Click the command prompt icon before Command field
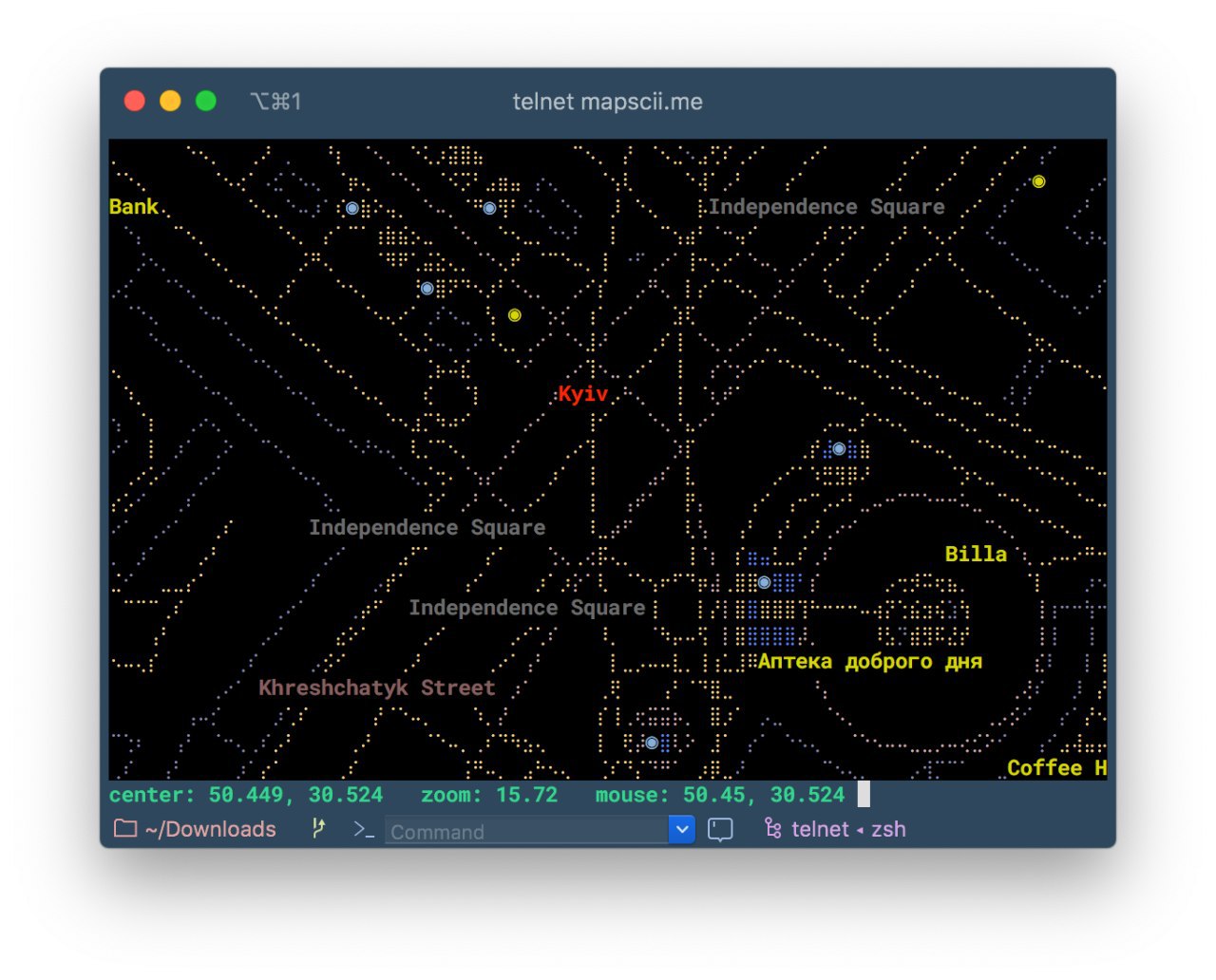This screenshot has height=980, width=1216. (x=364, y=830)
